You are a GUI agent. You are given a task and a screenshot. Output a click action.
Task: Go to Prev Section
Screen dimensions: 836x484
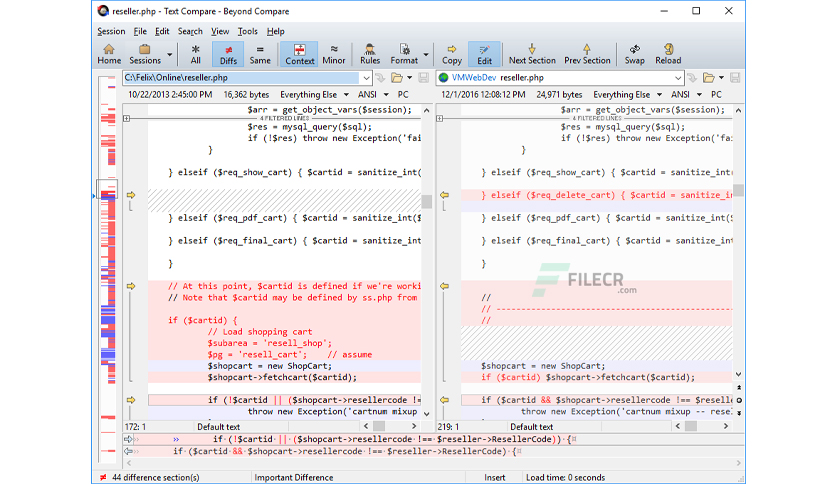587,54
